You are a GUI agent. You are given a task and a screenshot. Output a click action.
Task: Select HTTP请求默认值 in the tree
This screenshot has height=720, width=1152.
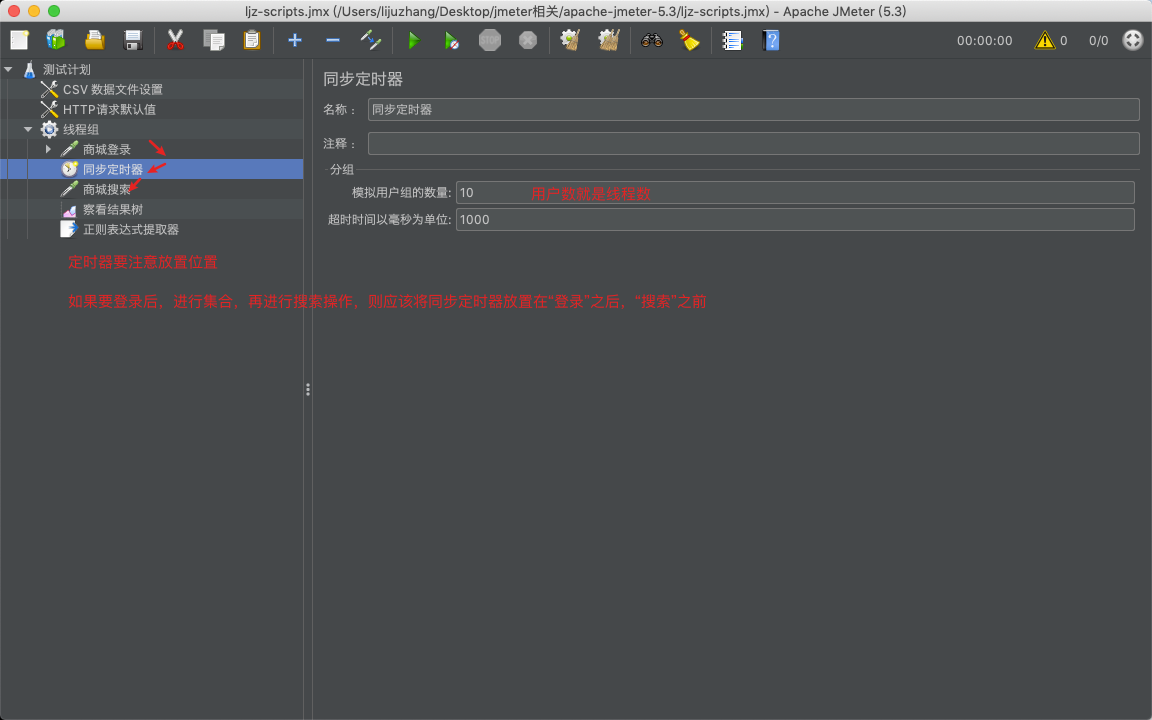click(109, 109)
